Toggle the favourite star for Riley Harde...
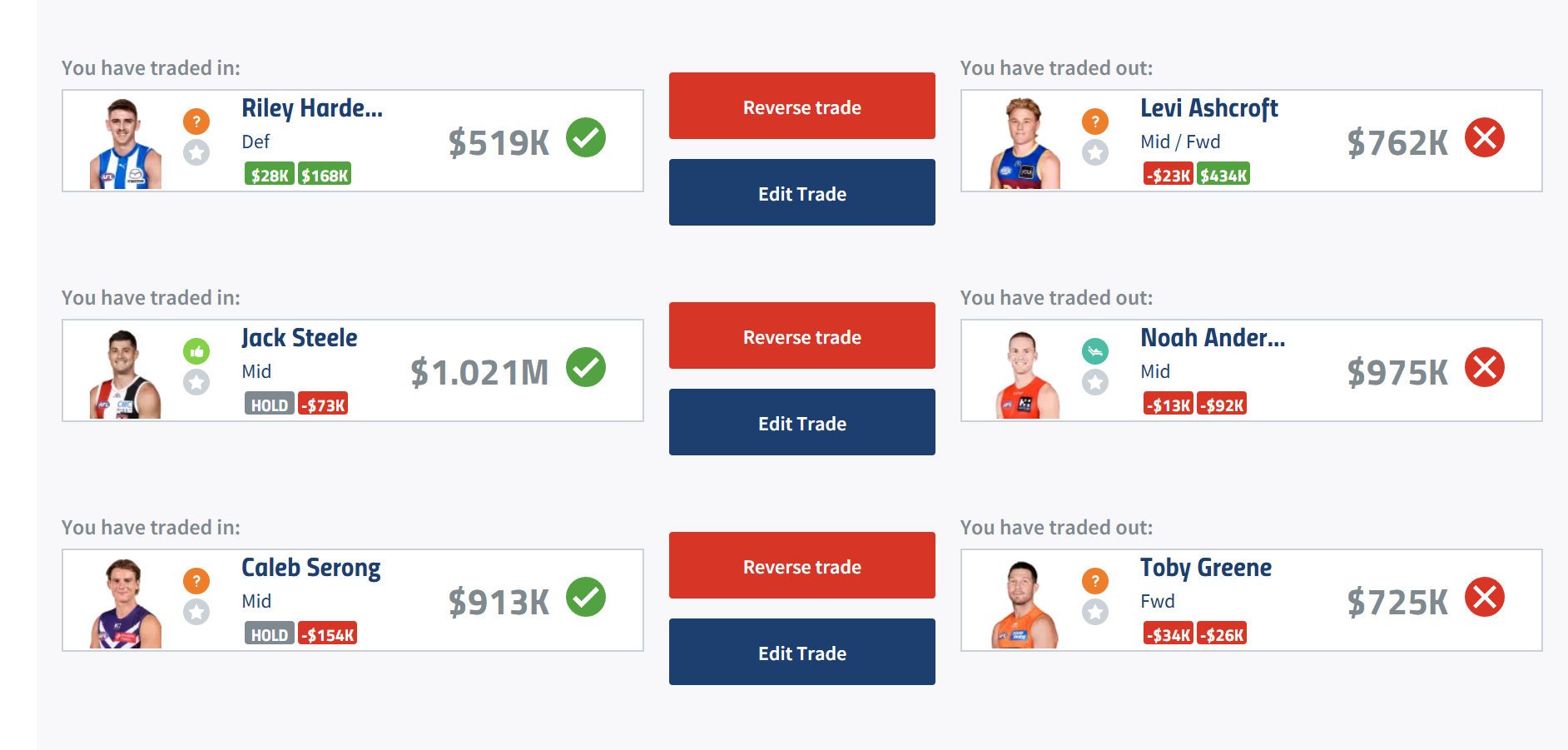This screenshot has width=1568, height=750. [196, 152]
